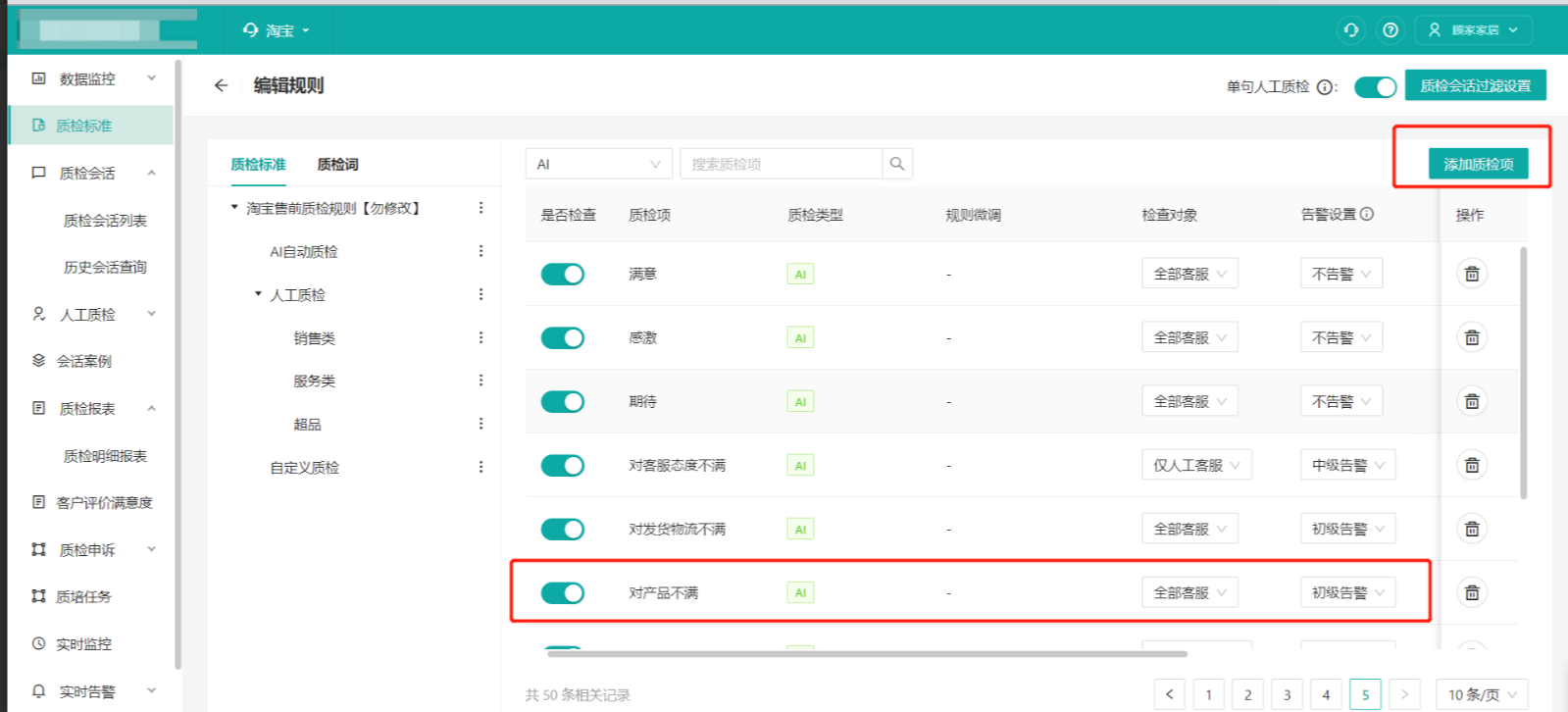Viewport: 1568px width, 712px height.
Task: Click 添加质检项 button
Action: point(1478,164)
